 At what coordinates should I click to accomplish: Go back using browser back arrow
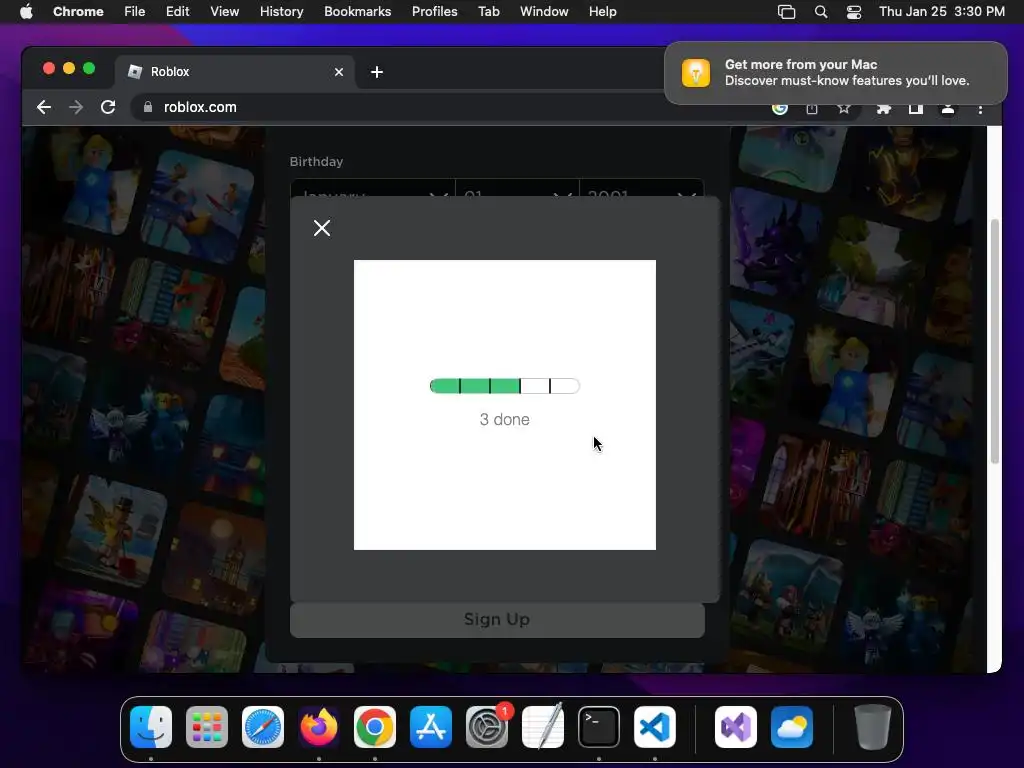click(44, 107)
